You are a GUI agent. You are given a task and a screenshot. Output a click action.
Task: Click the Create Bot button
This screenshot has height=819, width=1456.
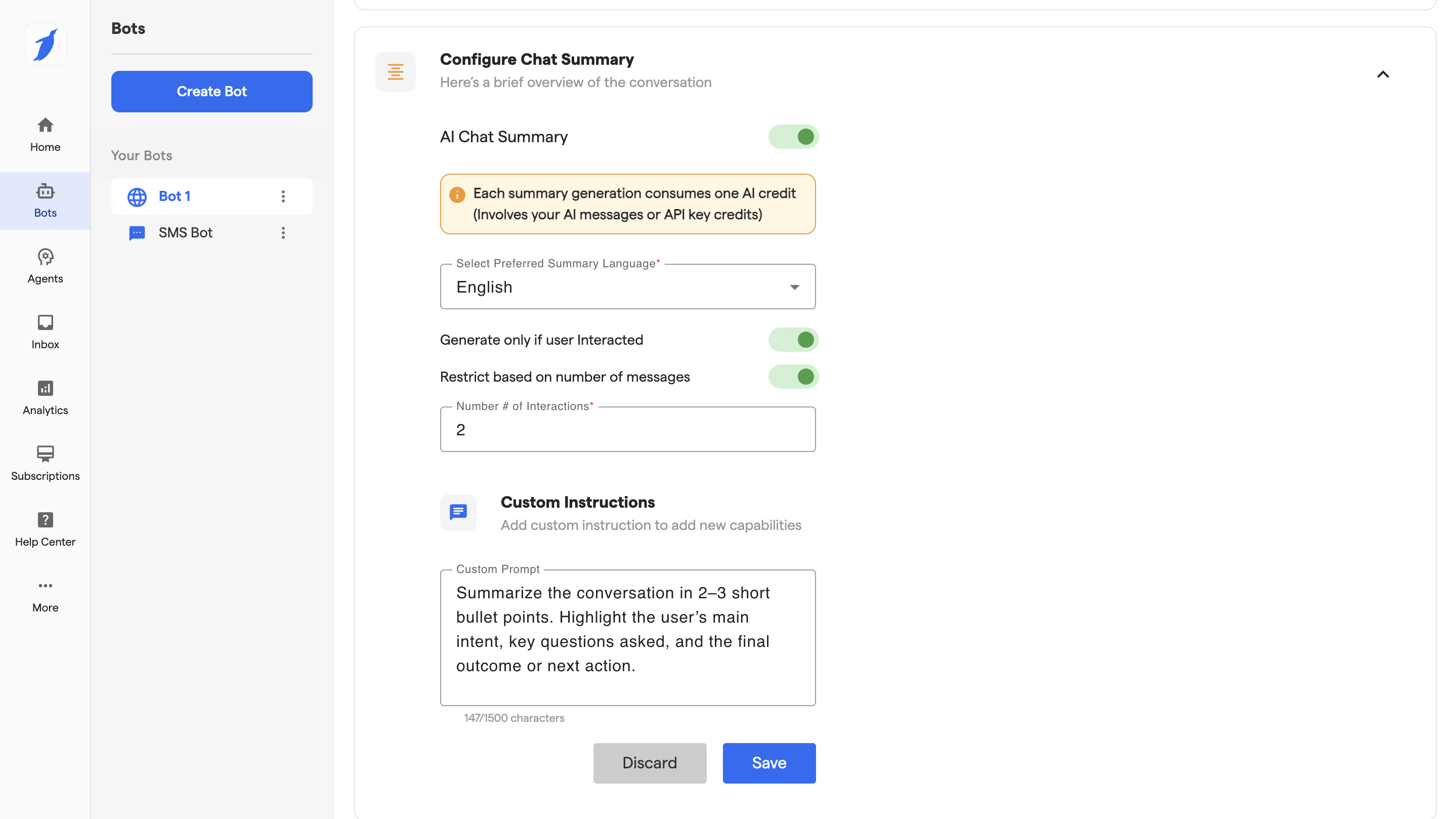point(211,92)
